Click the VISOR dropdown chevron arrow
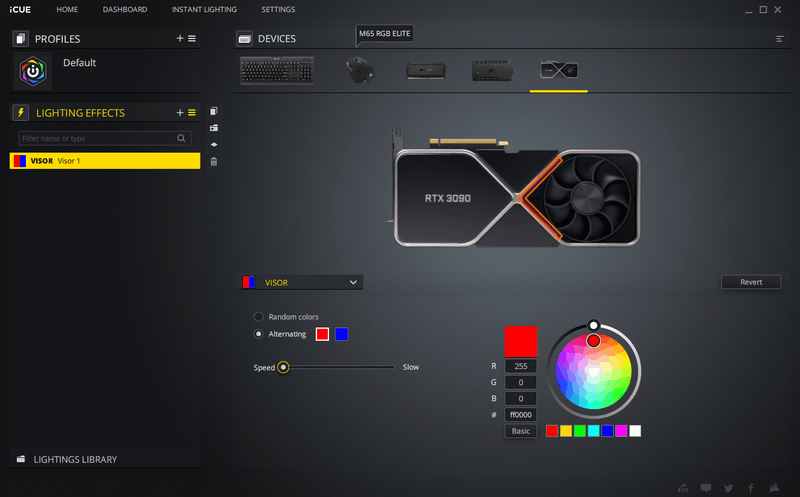800x497 pixels. pyautogui.click(x=353, y=282)
